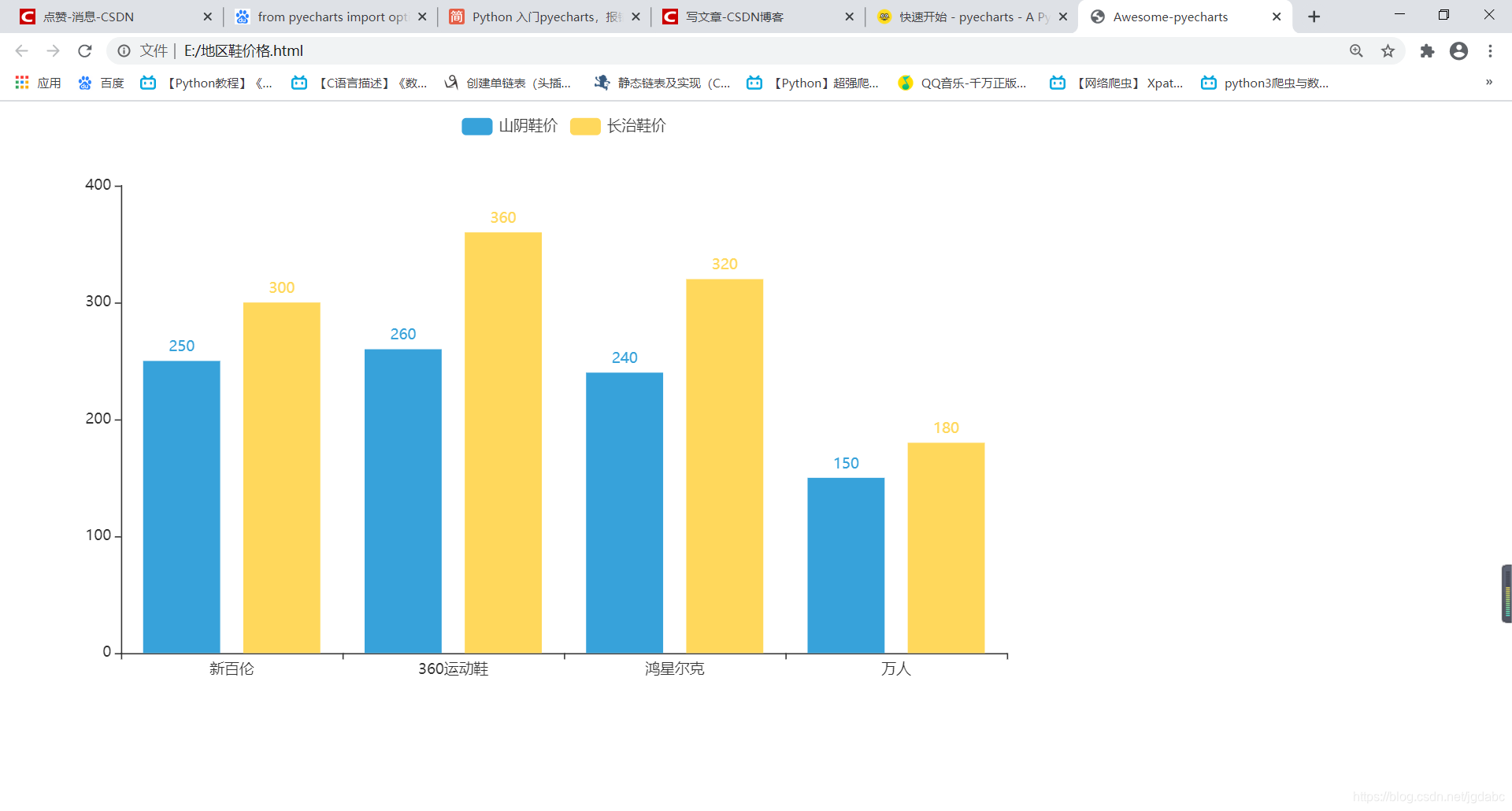Click the yellow 360运动鞋 bar labeled 360

tap(503, 443)
